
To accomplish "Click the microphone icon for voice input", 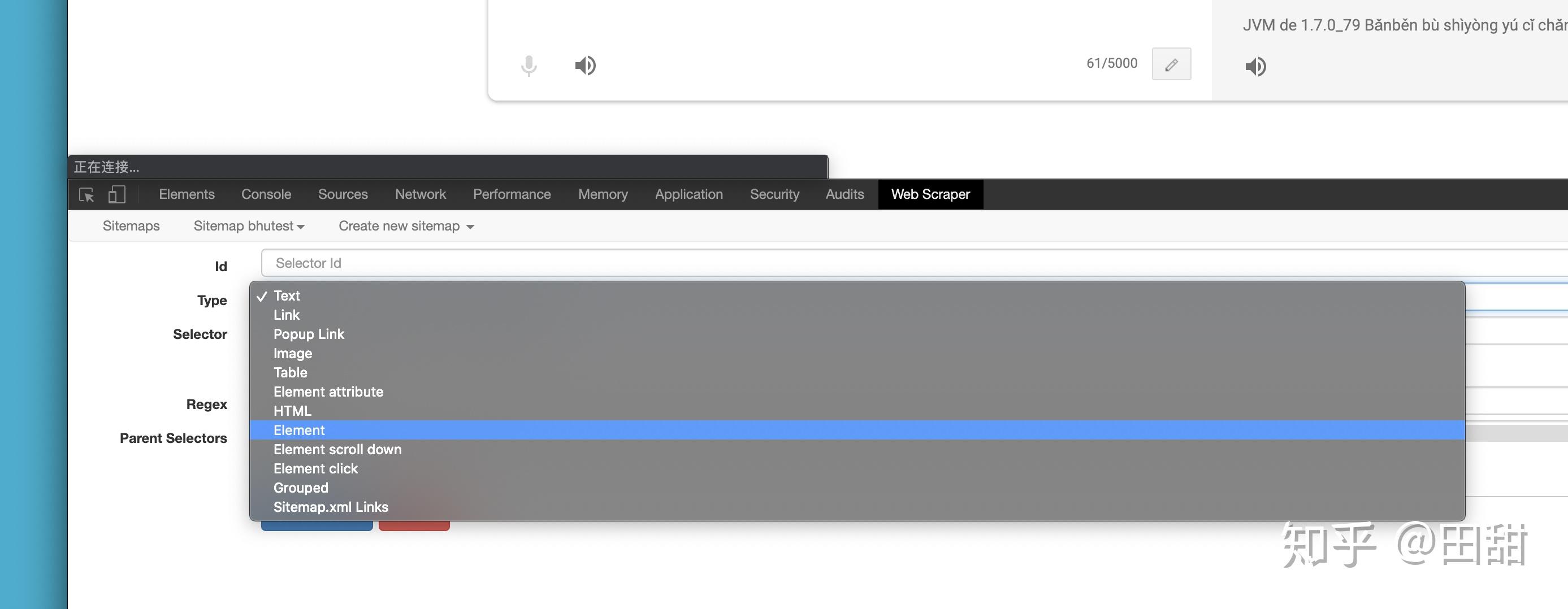I will pyautogui.click(x=529, y=66).
